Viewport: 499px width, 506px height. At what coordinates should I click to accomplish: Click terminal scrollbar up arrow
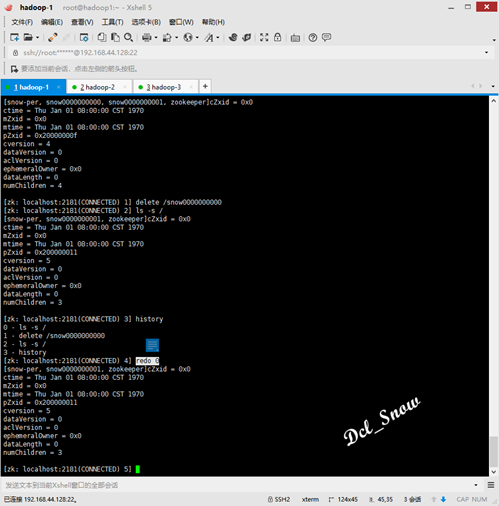494,101
